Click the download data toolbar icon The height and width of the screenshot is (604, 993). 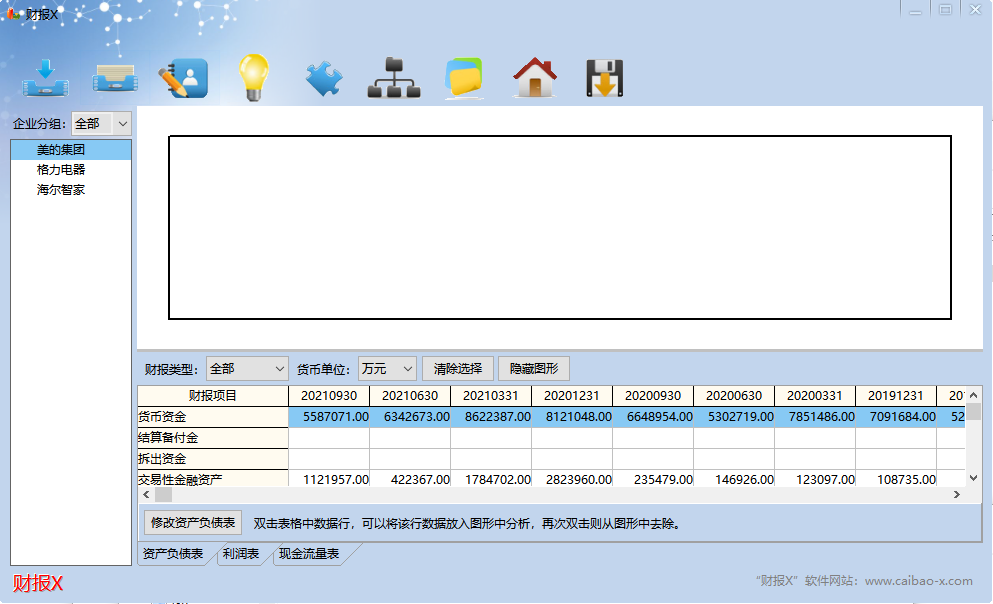click(x=45, y=77)
